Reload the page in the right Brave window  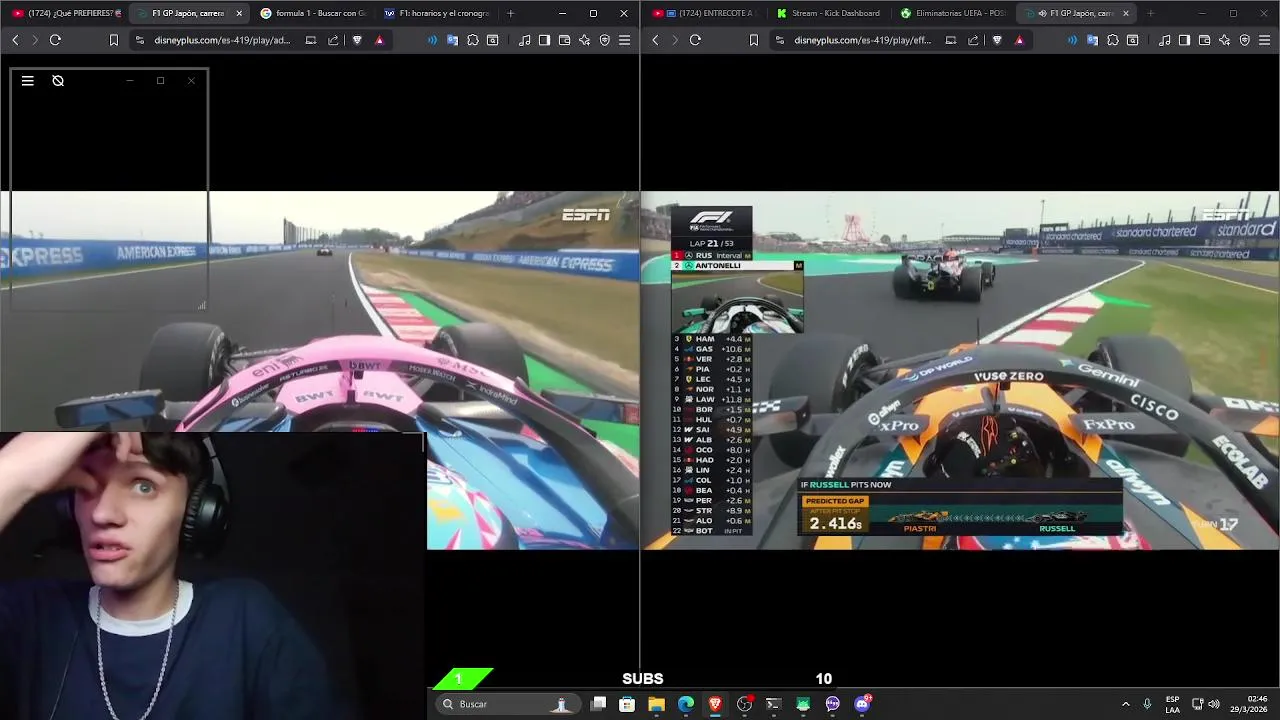point(695,40)
